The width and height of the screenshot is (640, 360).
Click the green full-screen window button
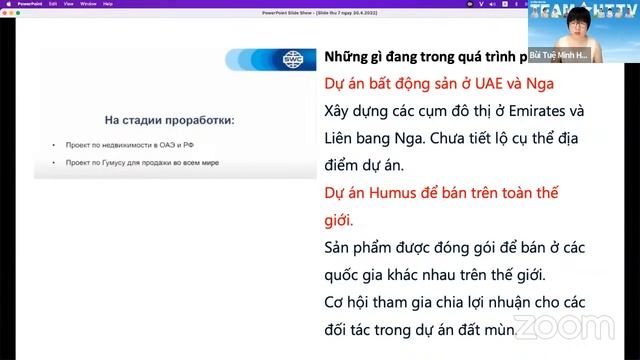18,13
